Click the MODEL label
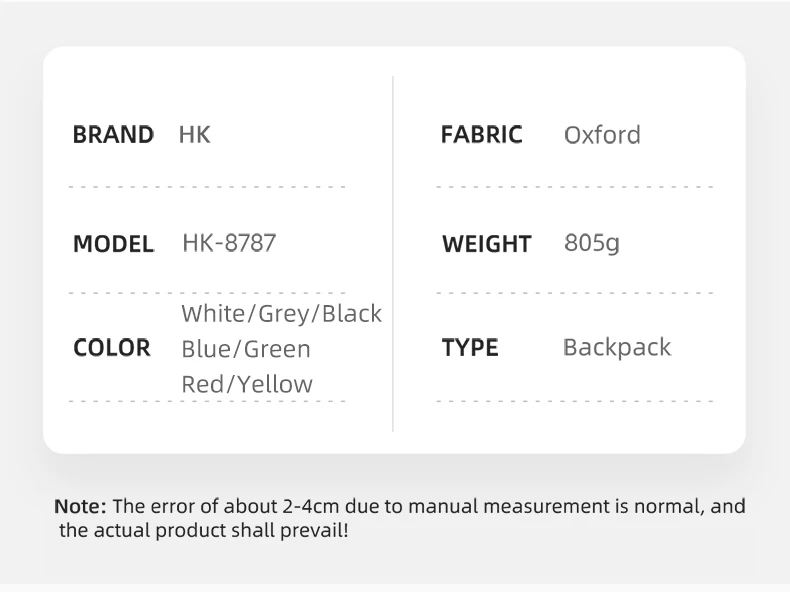The width and height of the screenshot is (790, 592). click(x=113, y=243)
